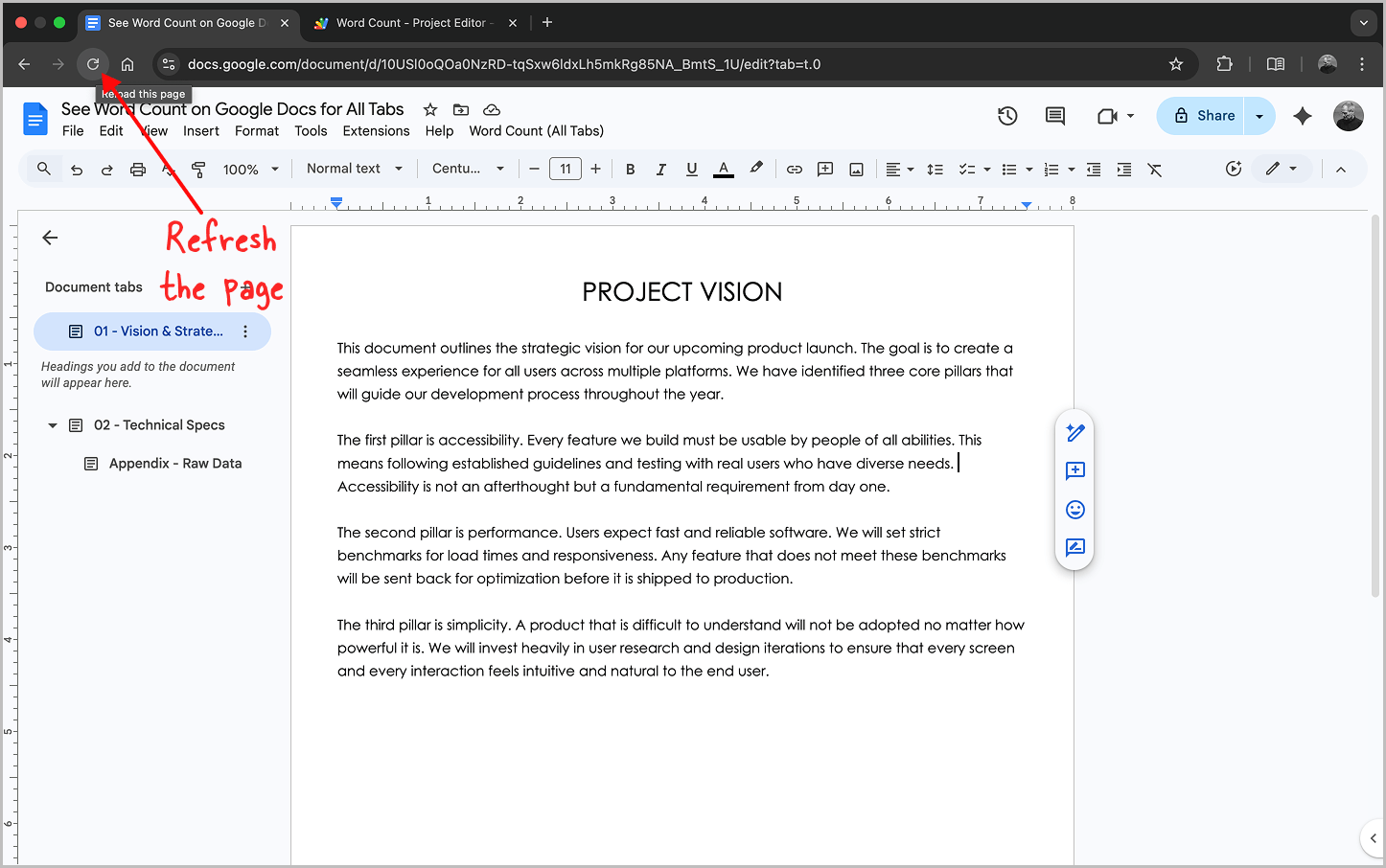1386x868 pixels.
Task: Open Gemini via the sparkle icon
Action: [x=1303, y=115]
